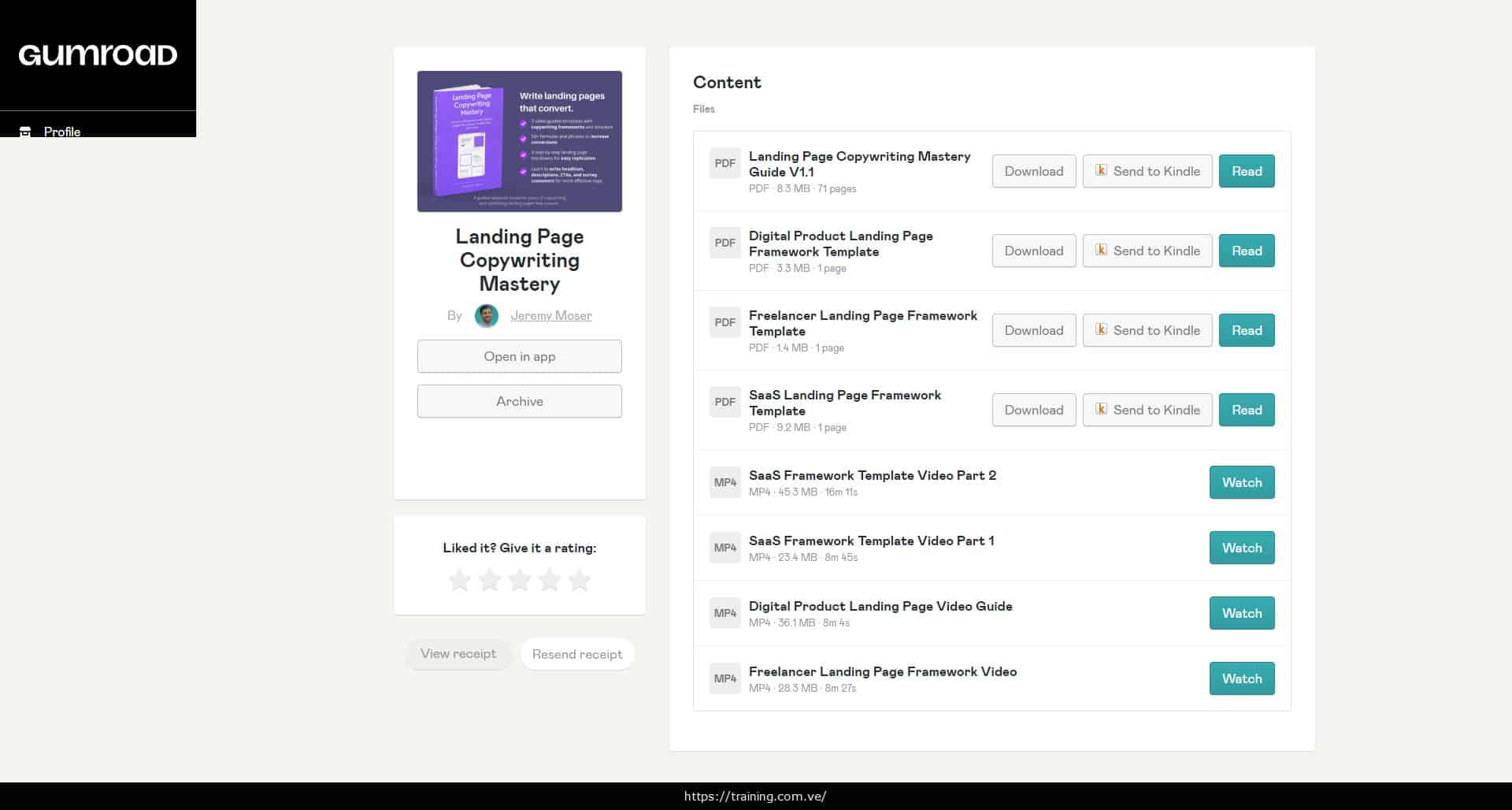Download the SaaS Landing Page Framework Template

[1034, 410]
